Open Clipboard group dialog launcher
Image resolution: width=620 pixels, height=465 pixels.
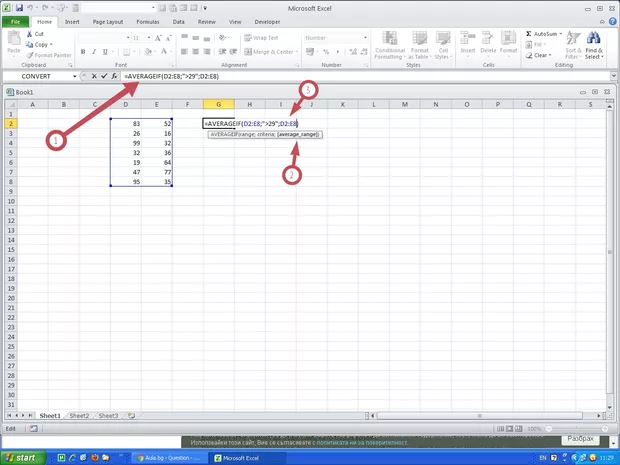coord(70,65)
